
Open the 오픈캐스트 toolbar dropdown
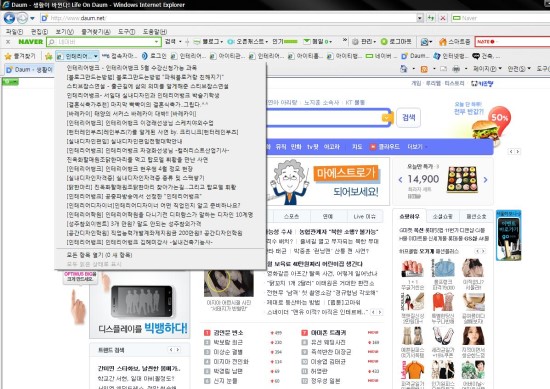pos(247,42)
